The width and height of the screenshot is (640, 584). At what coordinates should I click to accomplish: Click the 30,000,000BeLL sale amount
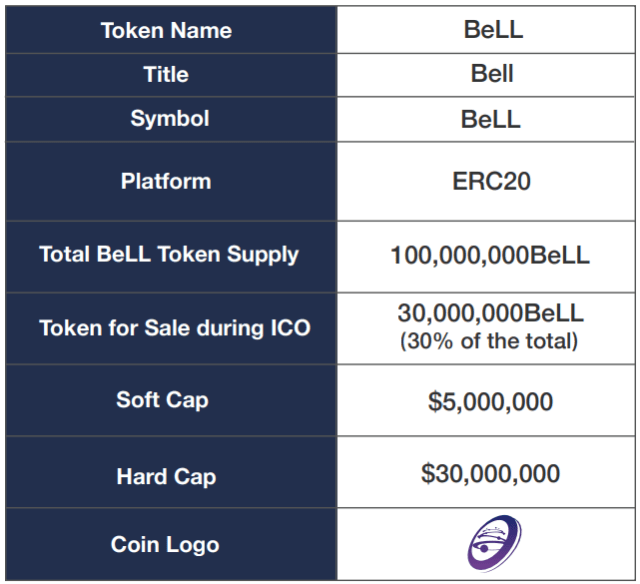pyautogui.click(x=491, y=313)
